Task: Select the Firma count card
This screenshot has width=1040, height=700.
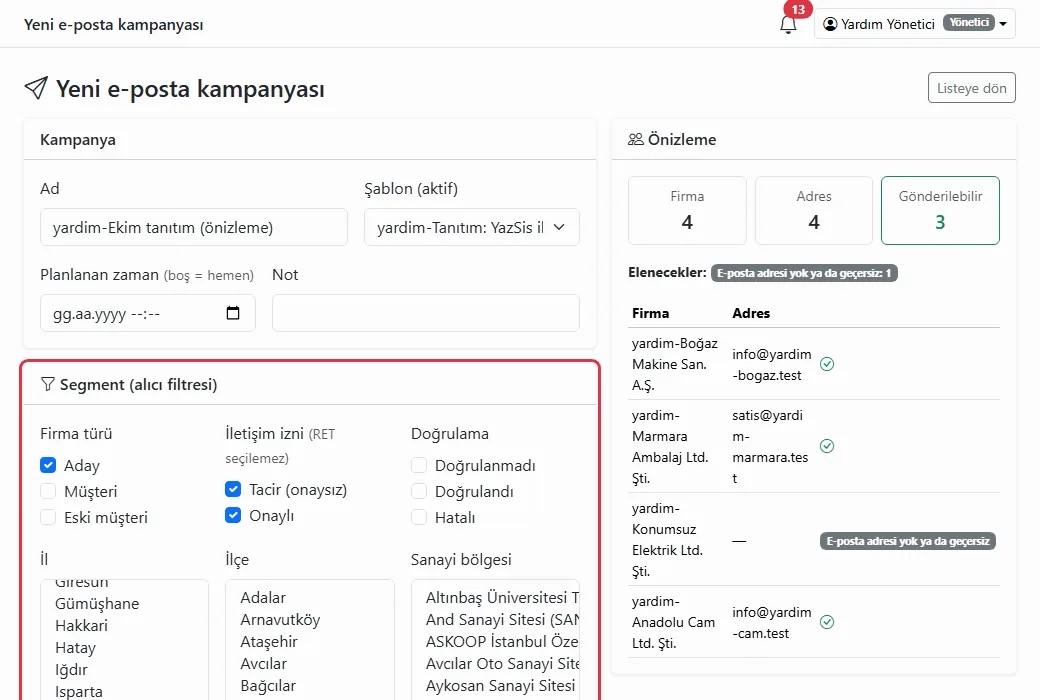Action: (x=687, y=210)
